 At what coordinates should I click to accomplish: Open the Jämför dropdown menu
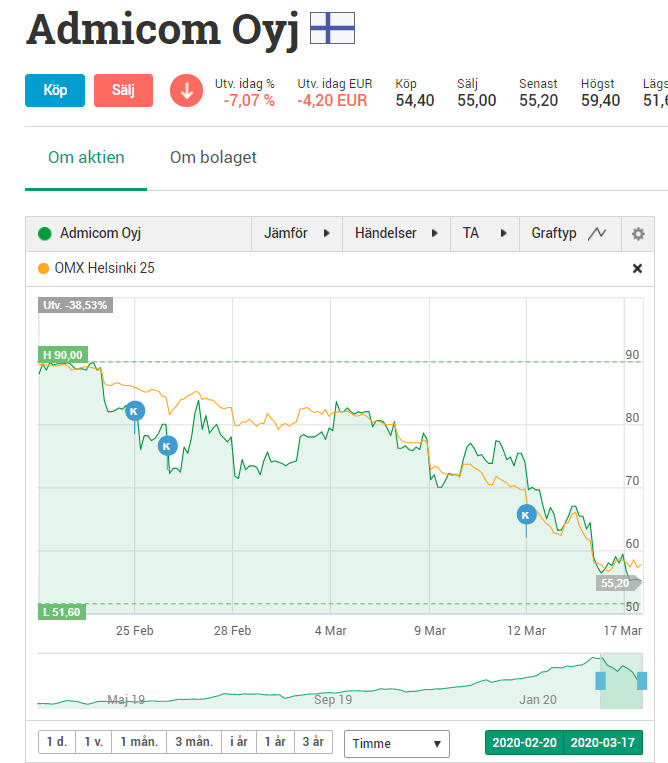click(297, 234)
